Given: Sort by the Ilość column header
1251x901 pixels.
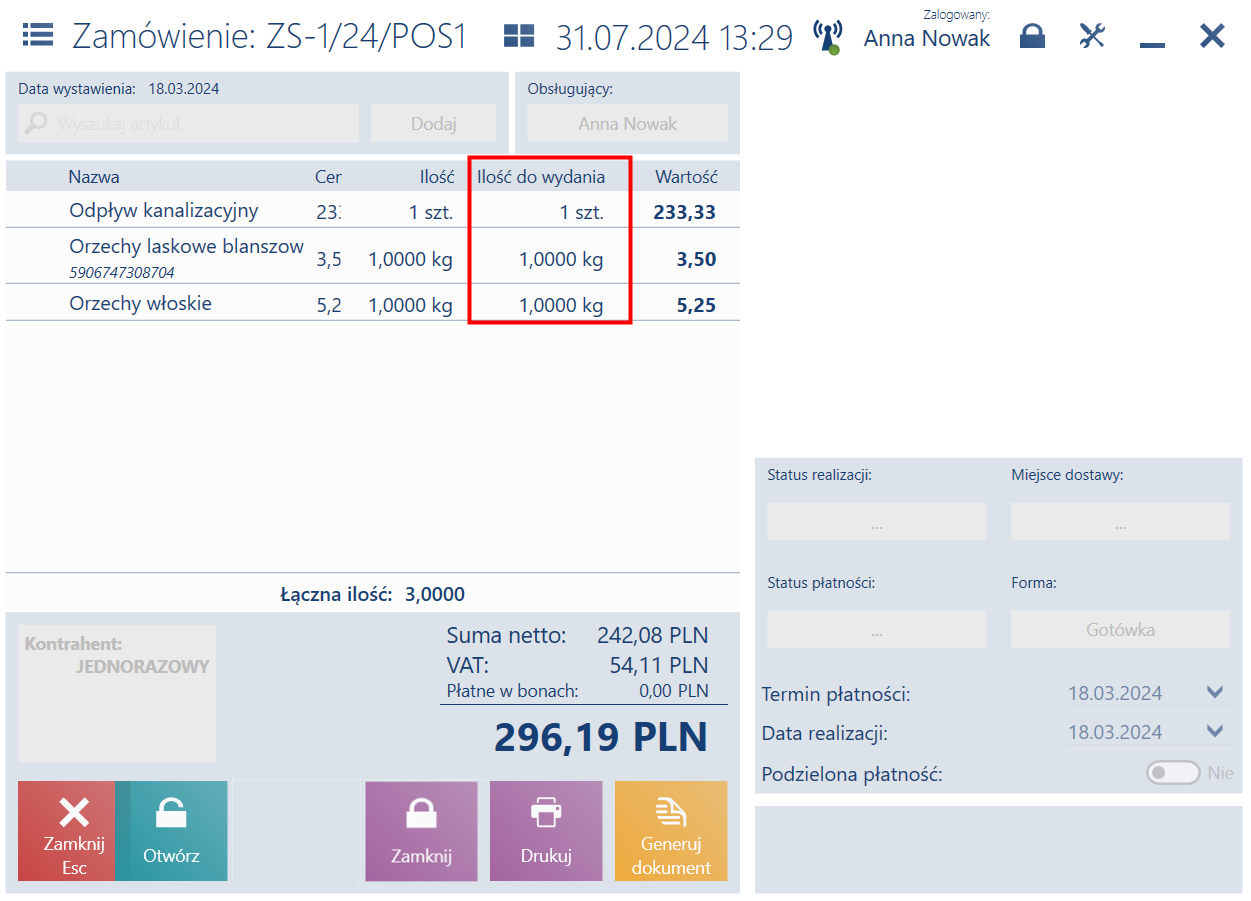Looking at the screenshot, I should click(437, 177).
